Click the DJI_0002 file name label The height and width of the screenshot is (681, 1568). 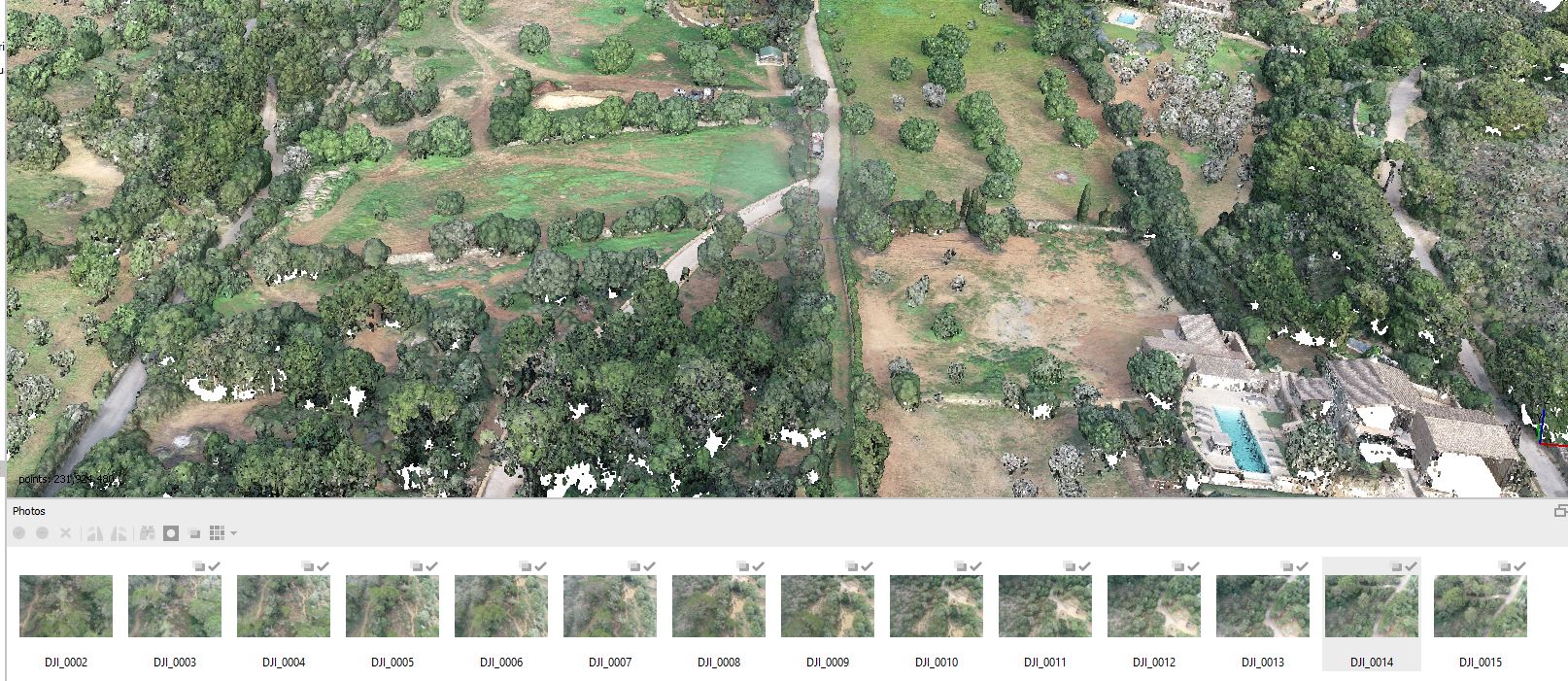(x=66, y=663)
